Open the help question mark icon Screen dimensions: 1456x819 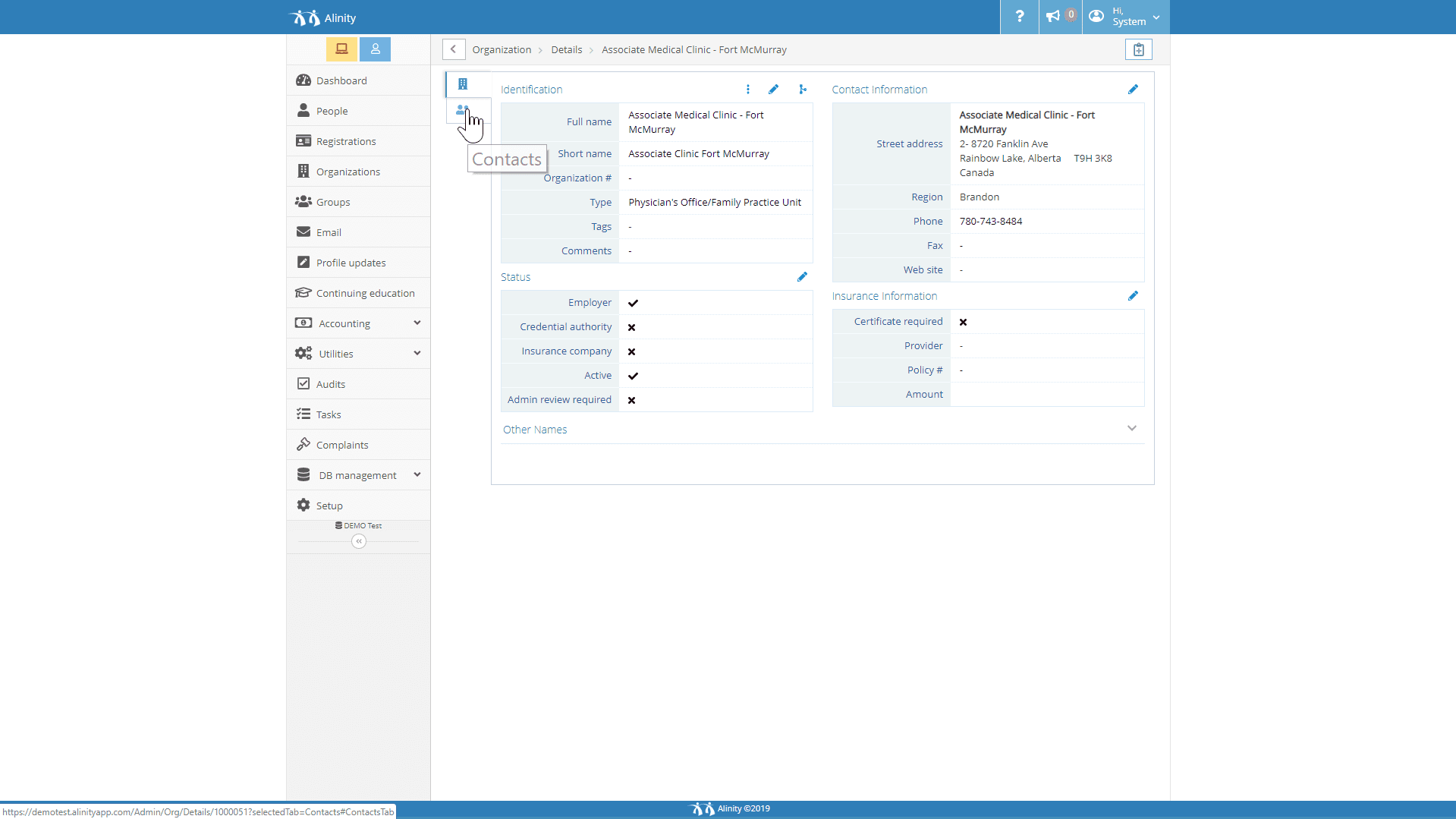1020,17
